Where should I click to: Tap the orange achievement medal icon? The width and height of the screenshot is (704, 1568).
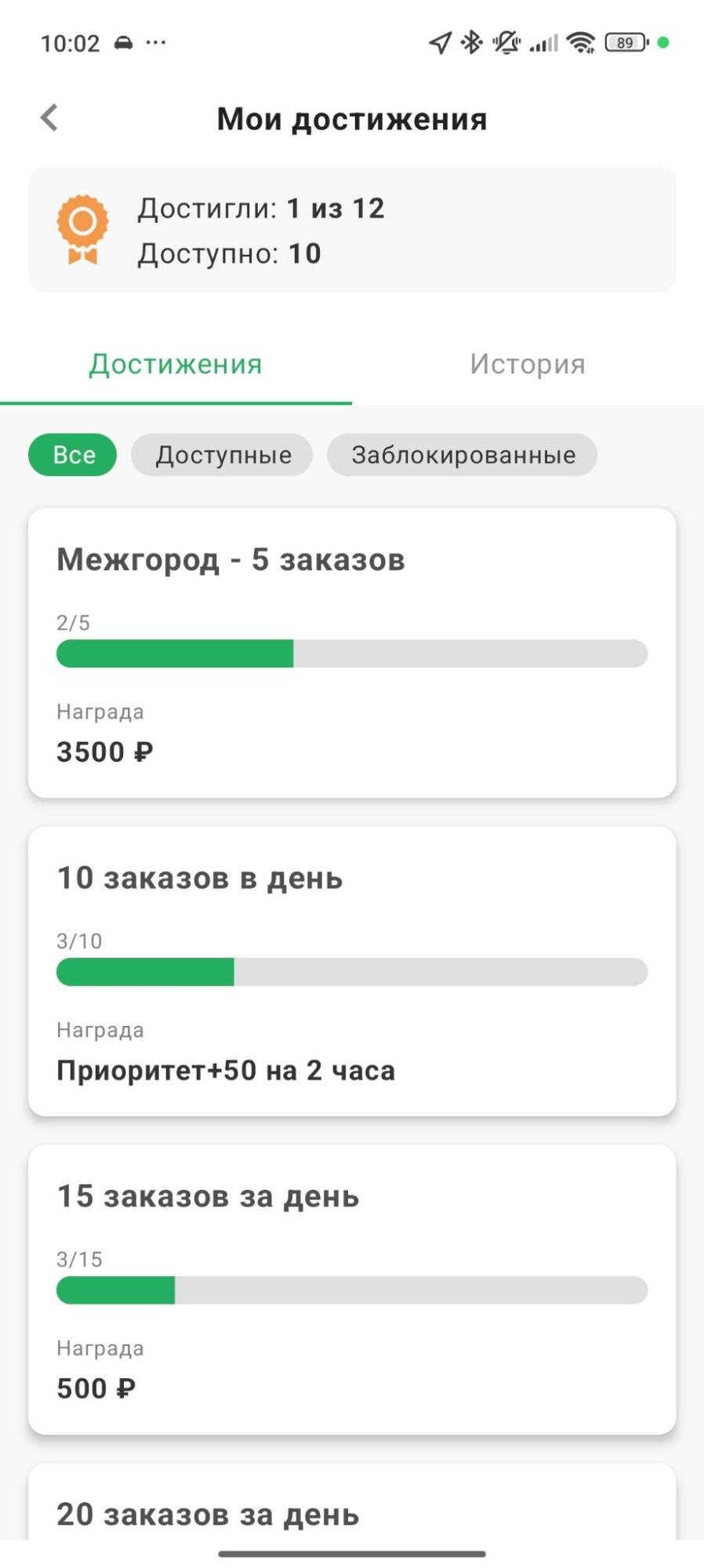pos(82,229)
